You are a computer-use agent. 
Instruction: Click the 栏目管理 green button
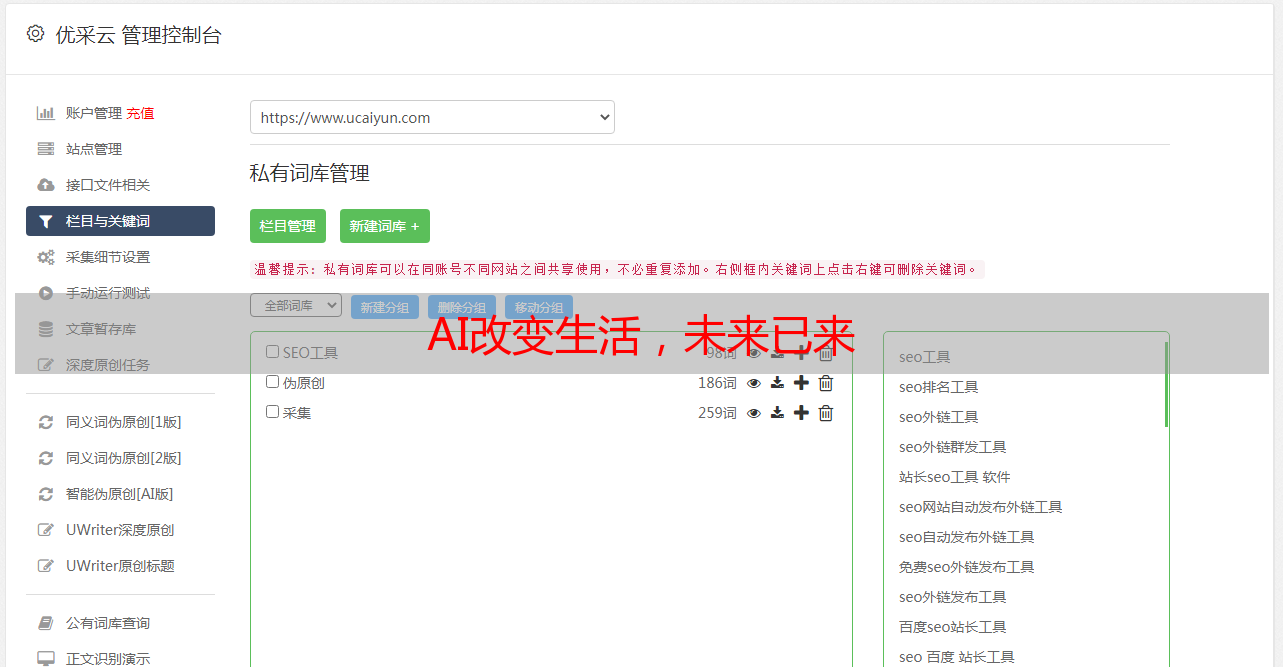click(288, 226)
